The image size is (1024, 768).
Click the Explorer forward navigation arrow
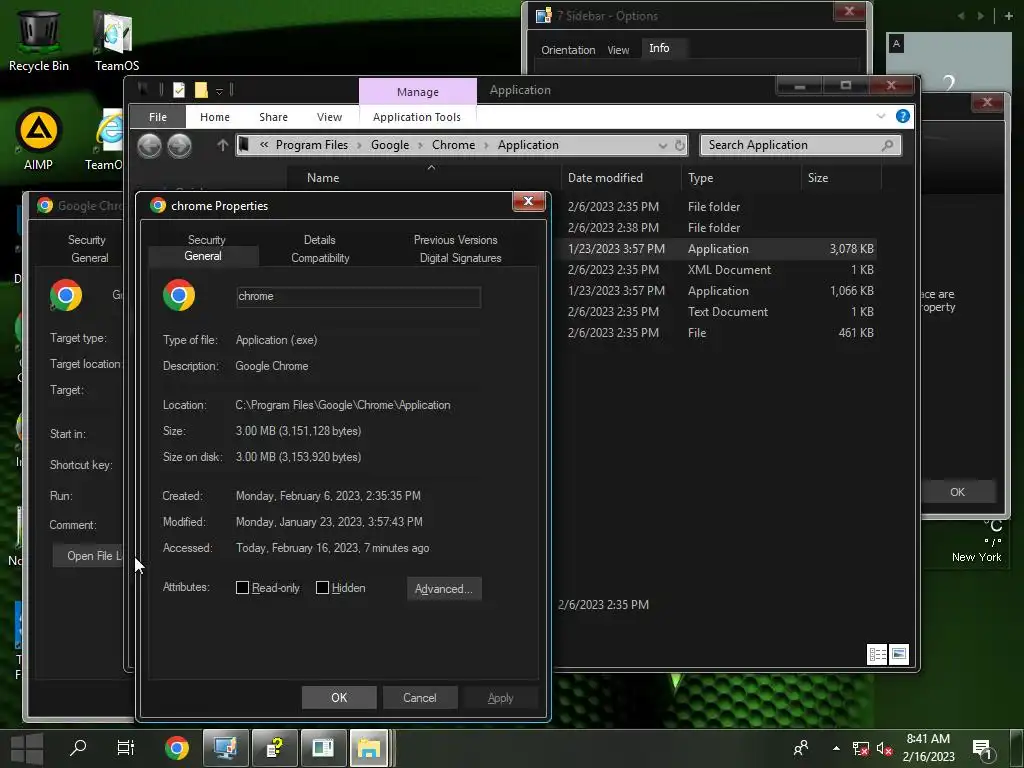coord(180,146)
